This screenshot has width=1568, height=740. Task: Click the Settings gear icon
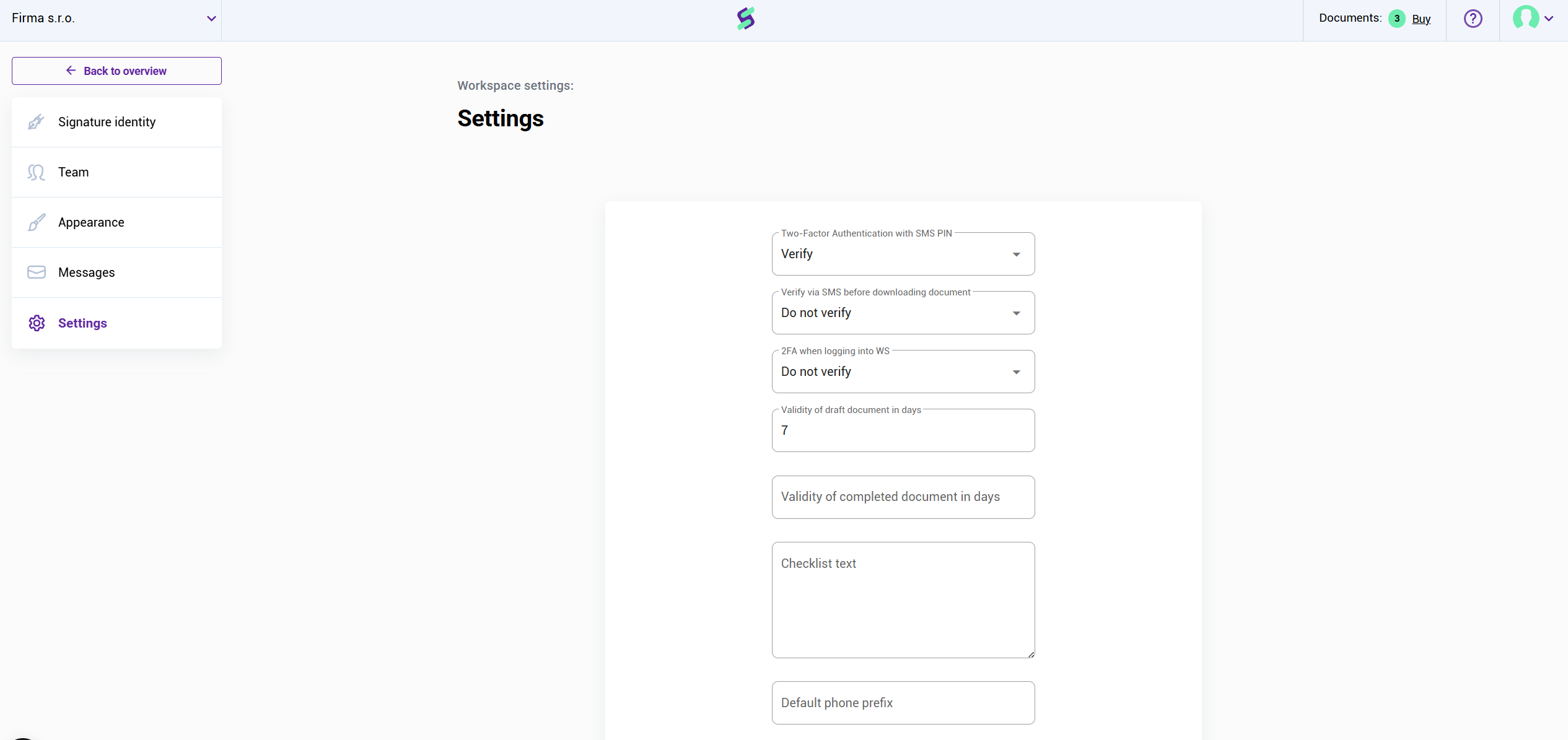pos(36,323)
